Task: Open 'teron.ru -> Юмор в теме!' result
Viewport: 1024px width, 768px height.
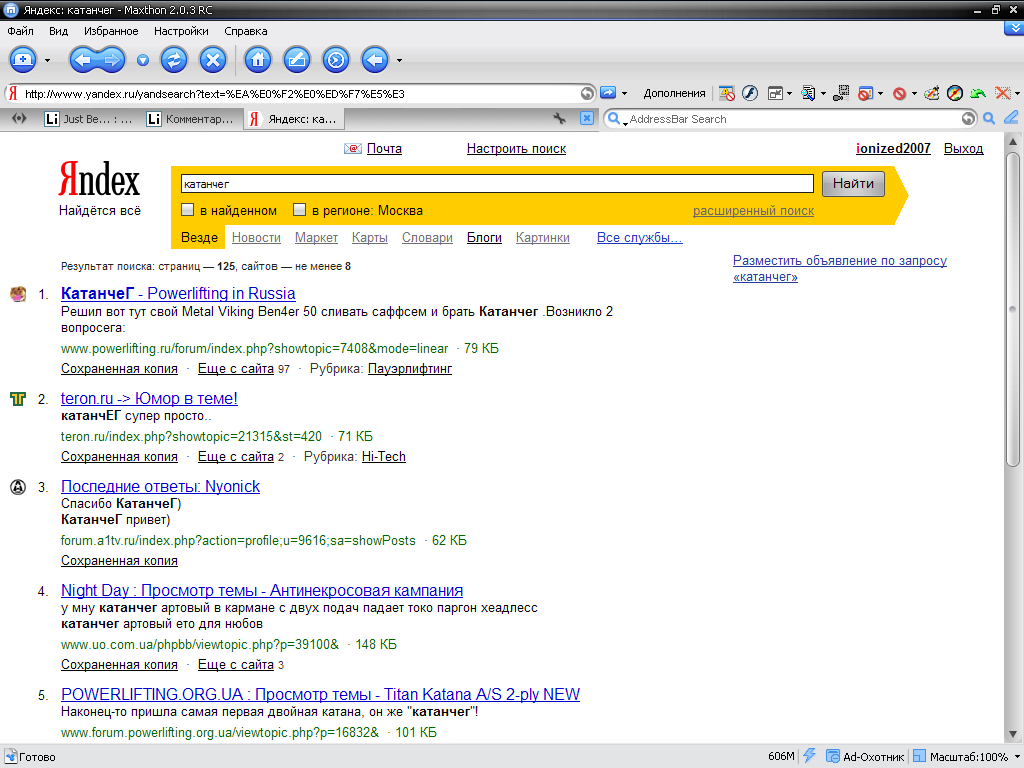Action: (149, 398)
